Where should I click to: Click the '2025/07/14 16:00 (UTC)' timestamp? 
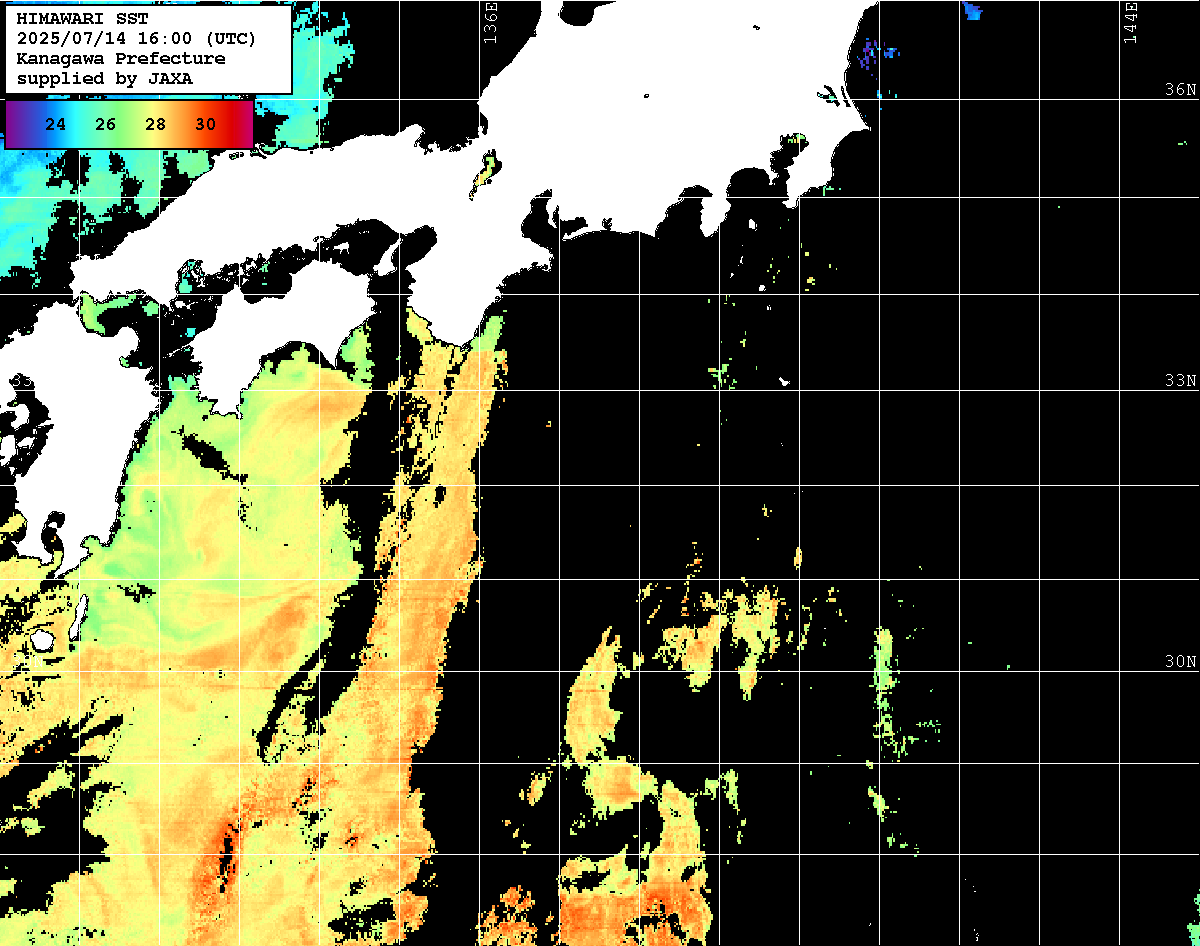[x=137, y=39]
